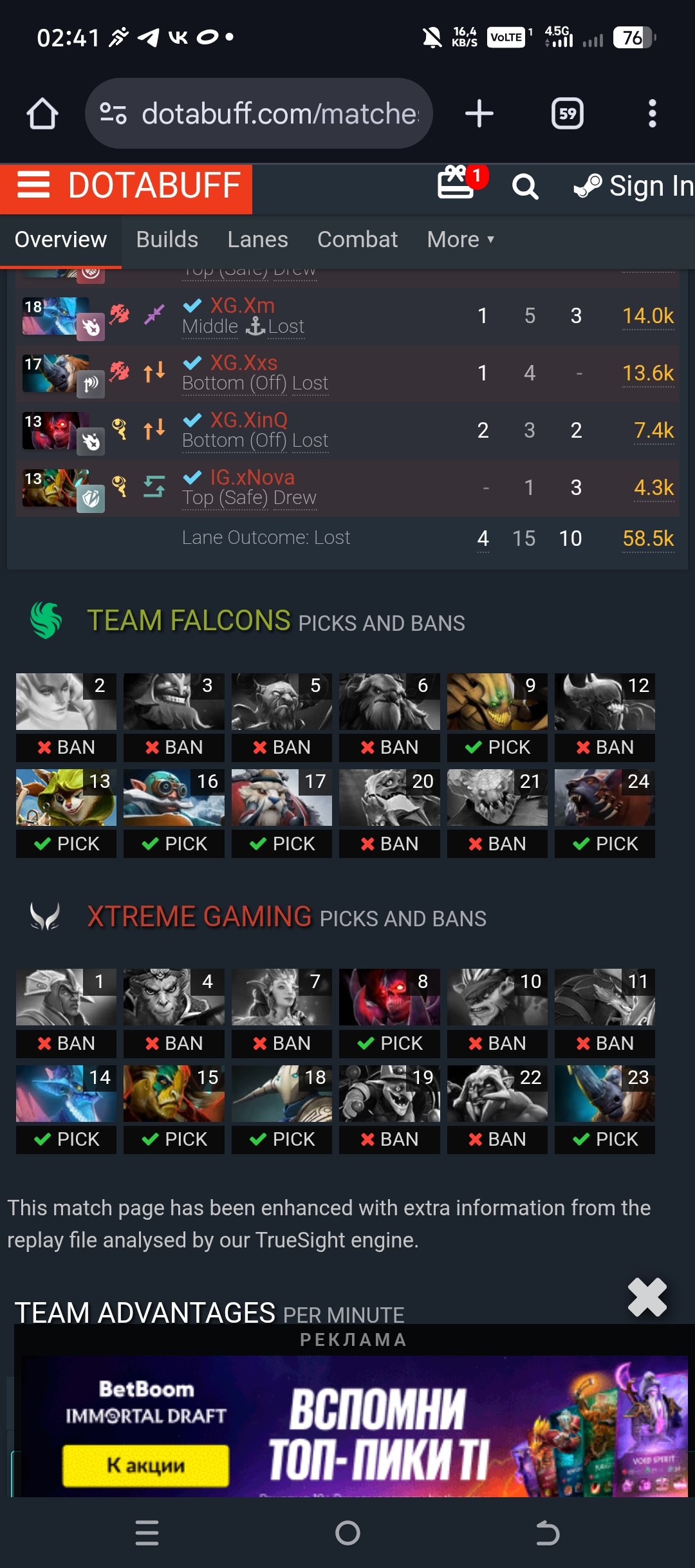Click the yellow К акции button
The image size is (695, 1568).
point(146,1465)
